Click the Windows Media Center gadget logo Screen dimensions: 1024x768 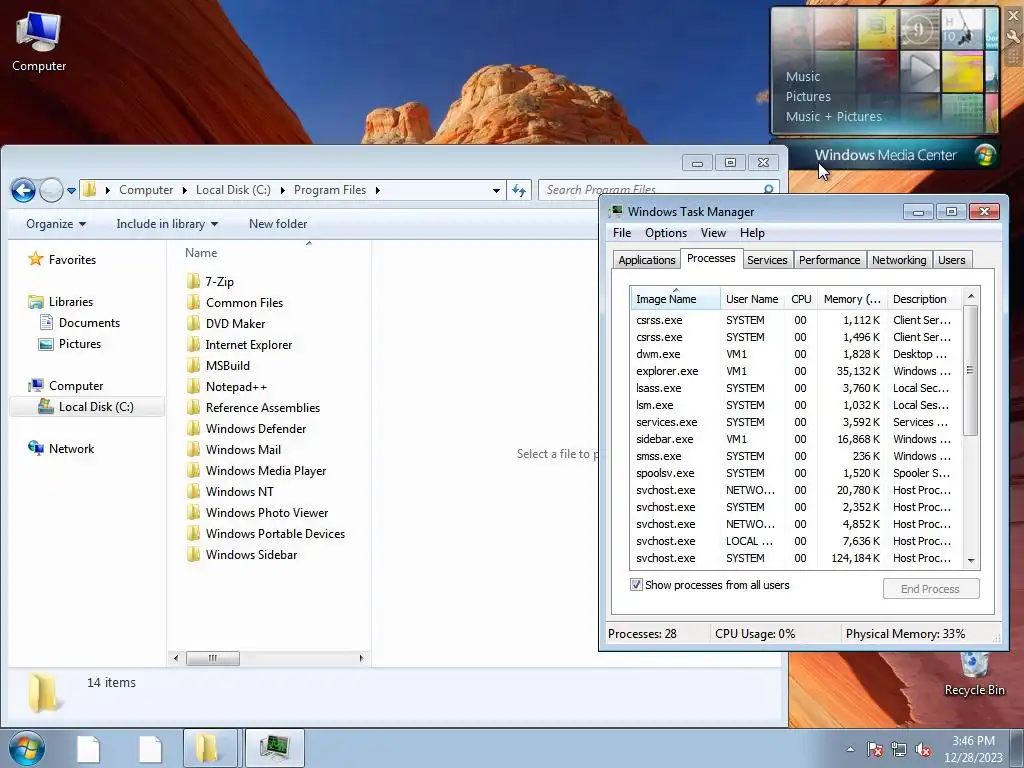(x=984, y=155)
